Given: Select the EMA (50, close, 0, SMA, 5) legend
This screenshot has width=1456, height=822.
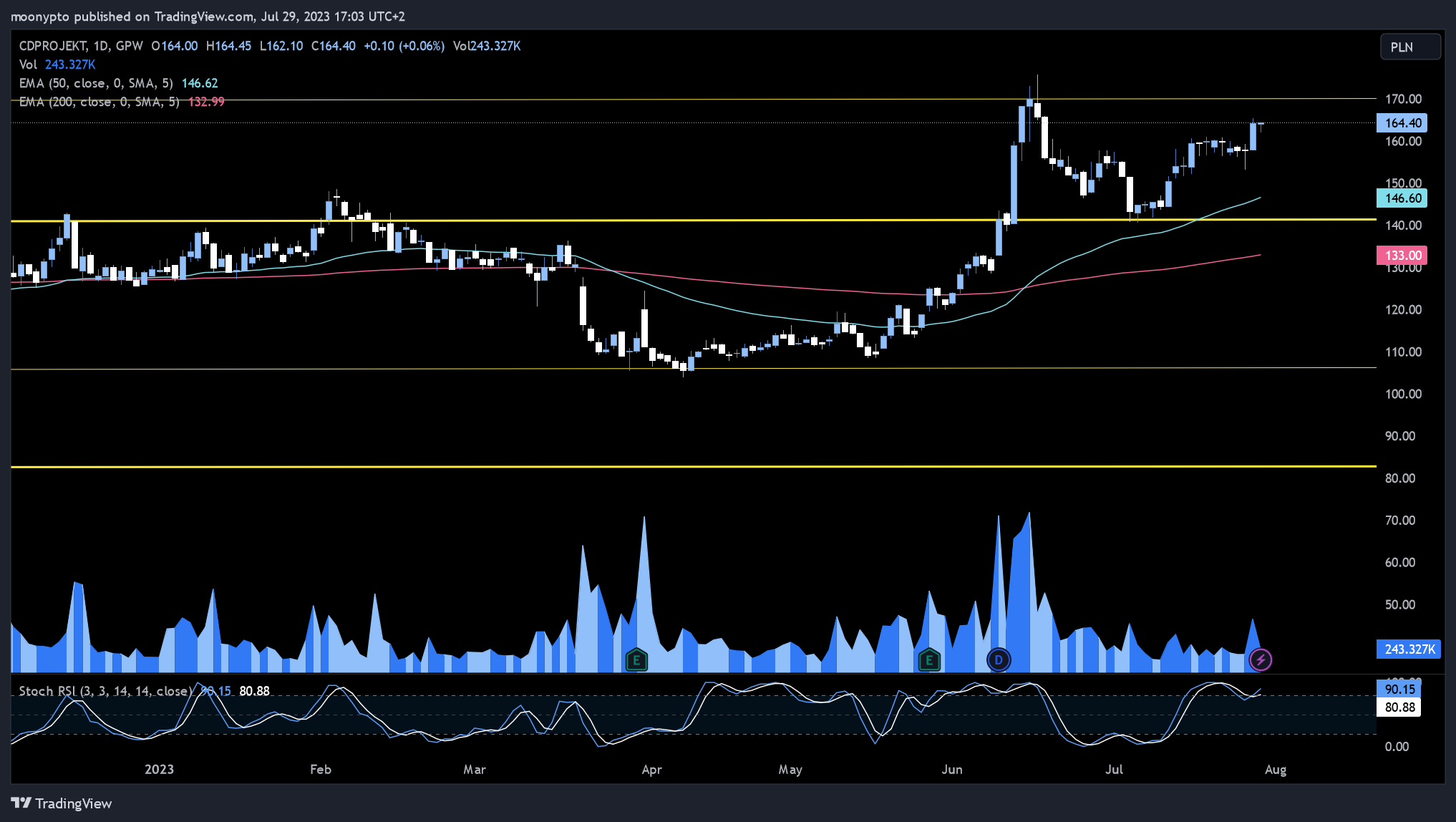Looking at the screenshot, I should [x=96, y=83].
